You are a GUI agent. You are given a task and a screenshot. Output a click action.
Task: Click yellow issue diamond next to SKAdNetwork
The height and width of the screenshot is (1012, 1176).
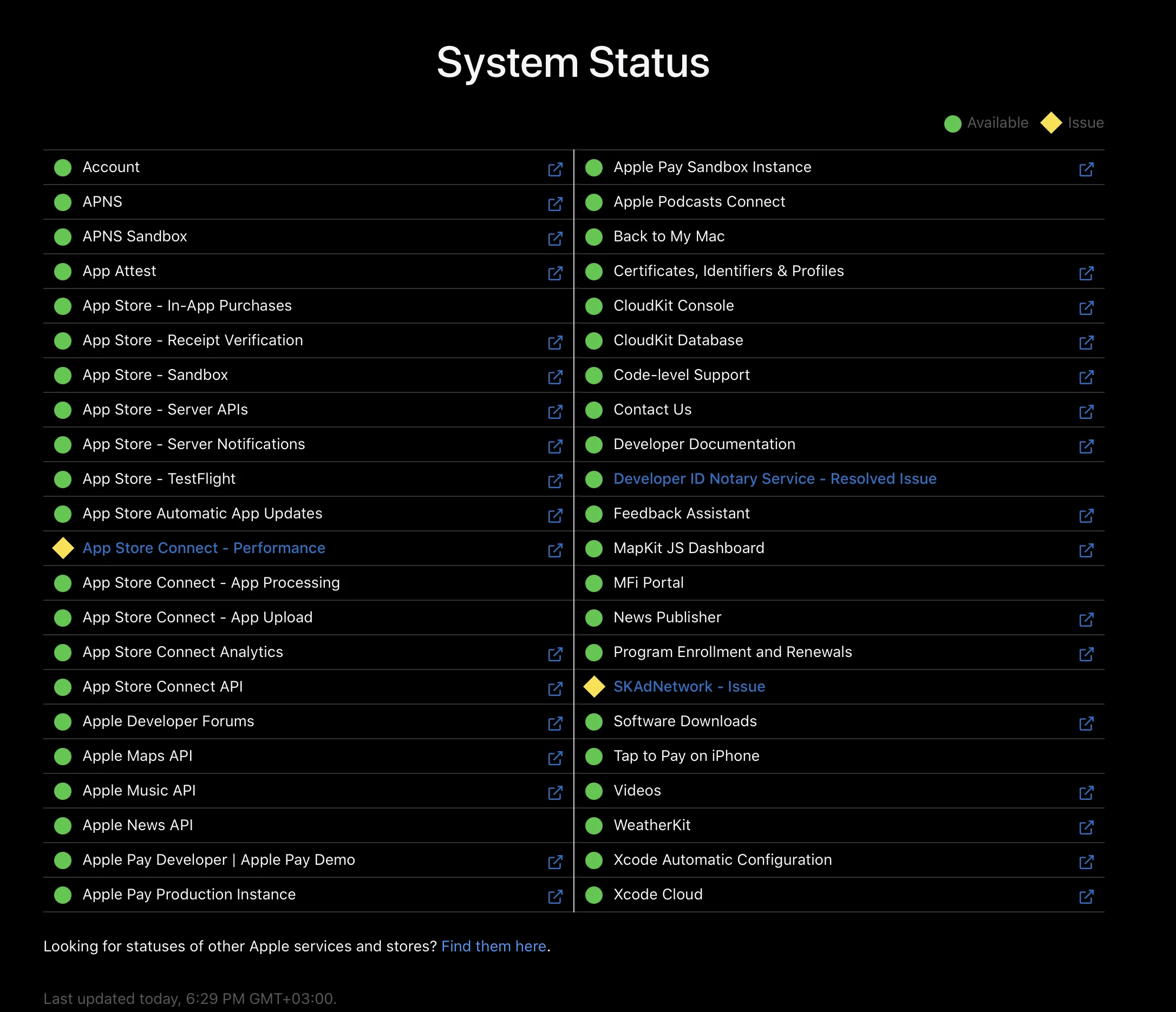[x=594, y=686]
